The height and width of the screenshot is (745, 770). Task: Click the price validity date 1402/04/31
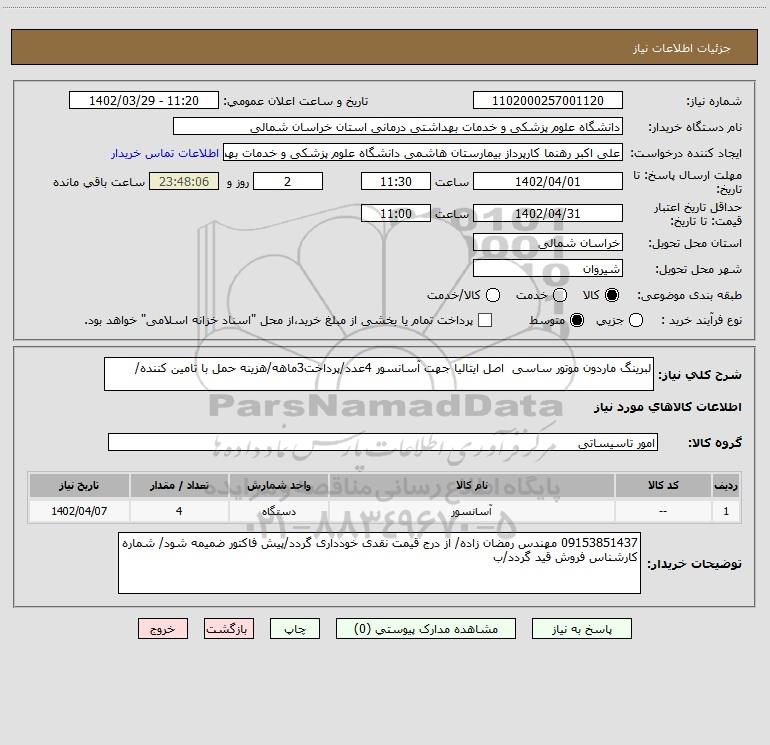(548, 213)
